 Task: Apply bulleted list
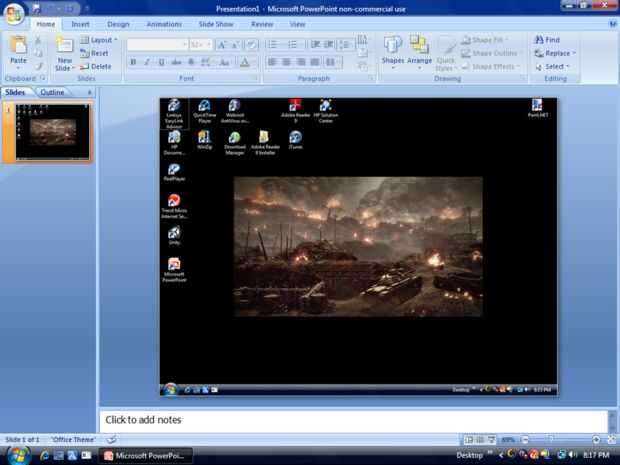click(274, 44)
